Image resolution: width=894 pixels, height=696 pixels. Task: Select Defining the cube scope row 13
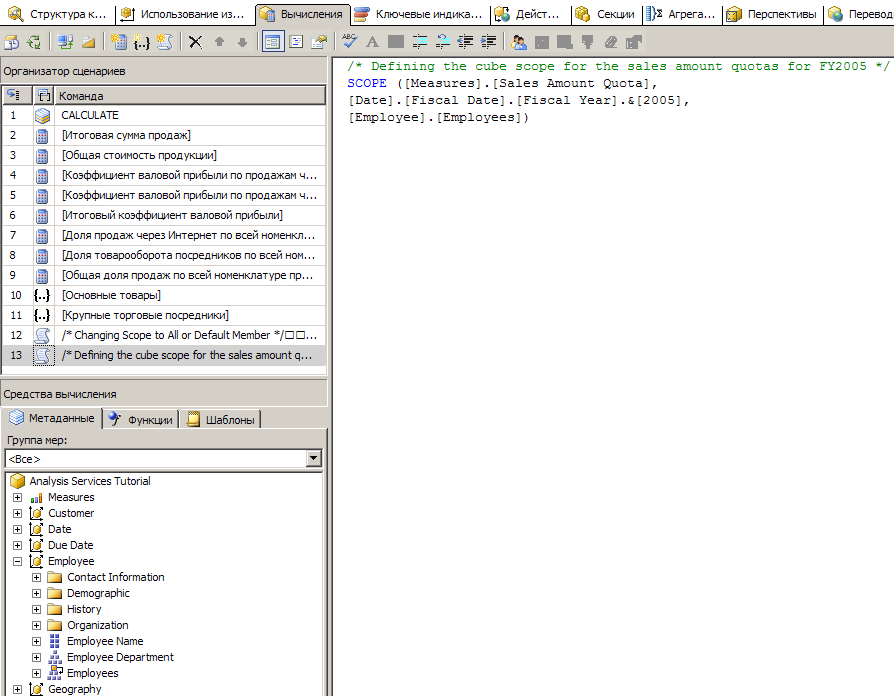[164, 355]
